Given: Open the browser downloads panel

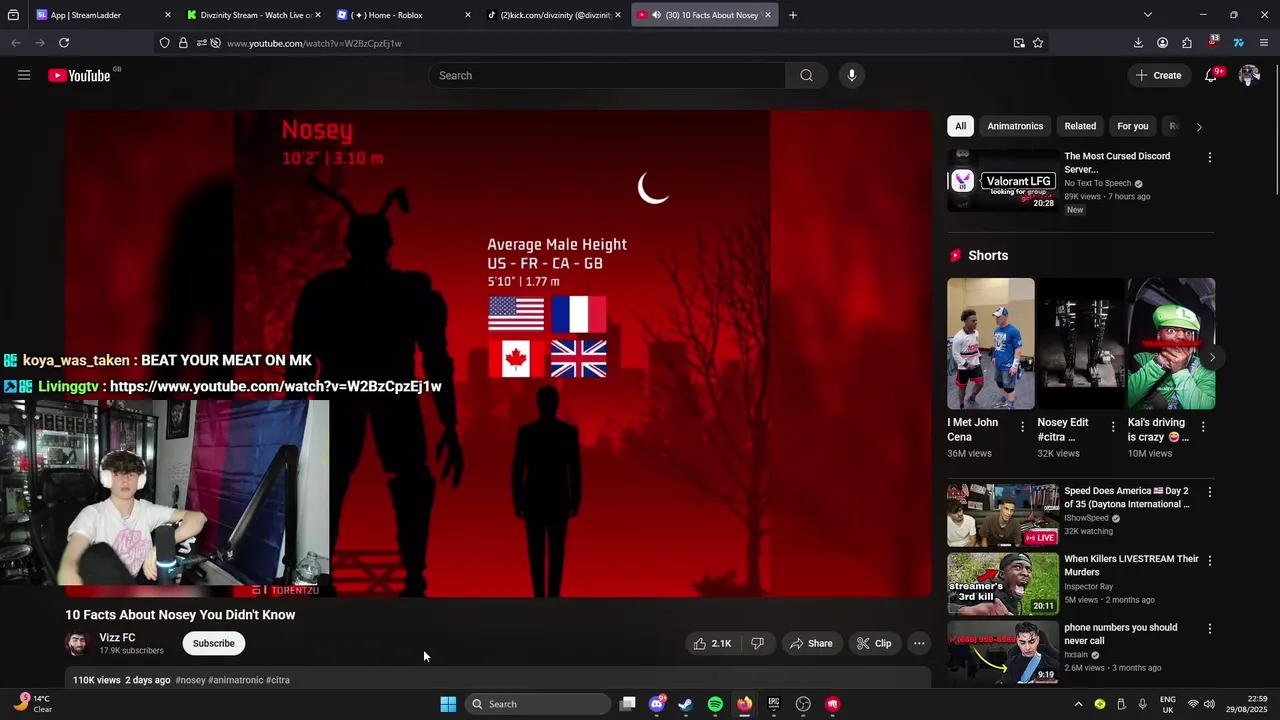Looking at the screenshot, I should [x=1138, y=43].
